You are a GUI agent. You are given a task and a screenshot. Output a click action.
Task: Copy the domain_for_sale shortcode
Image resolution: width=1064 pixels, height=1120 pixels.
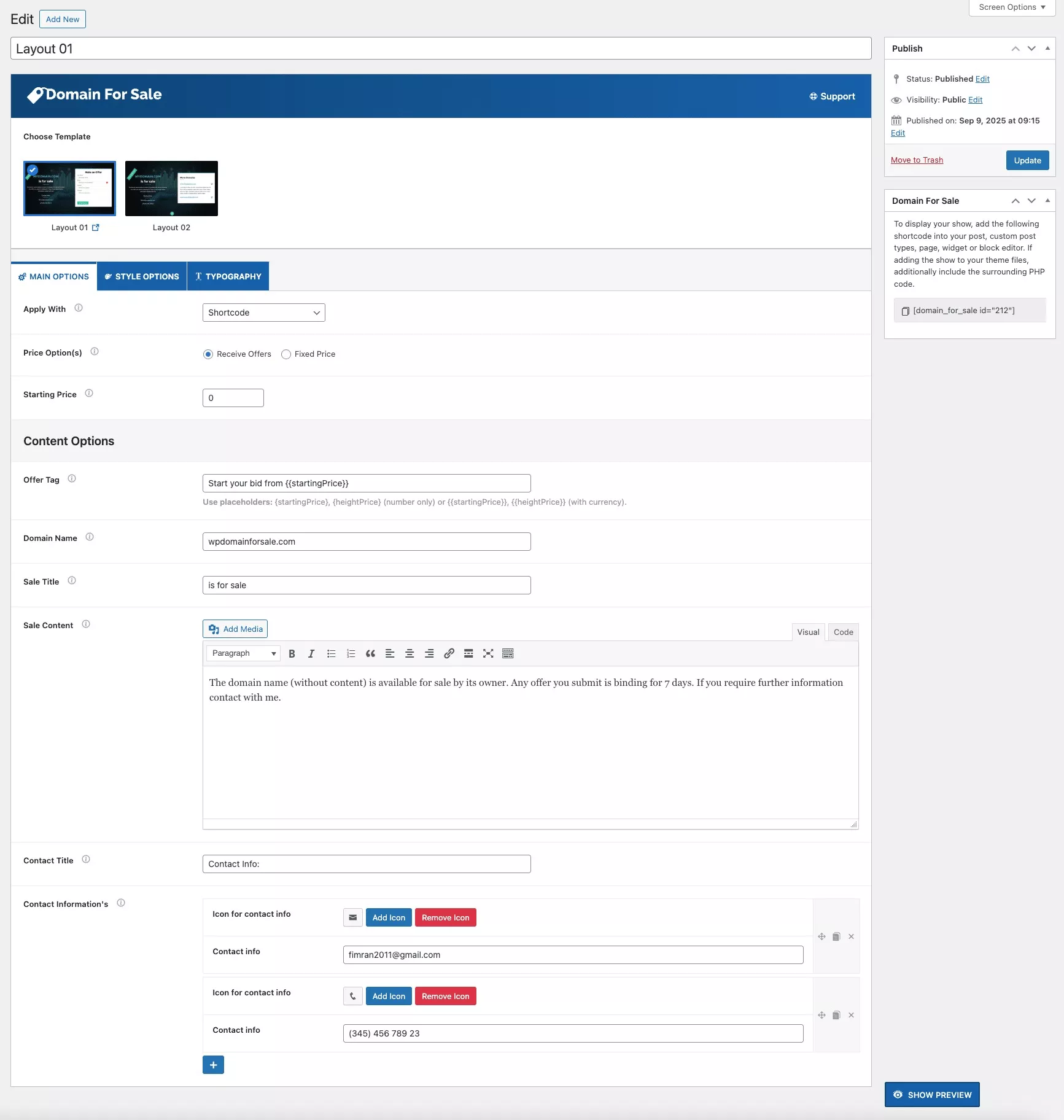click(905, 311)
